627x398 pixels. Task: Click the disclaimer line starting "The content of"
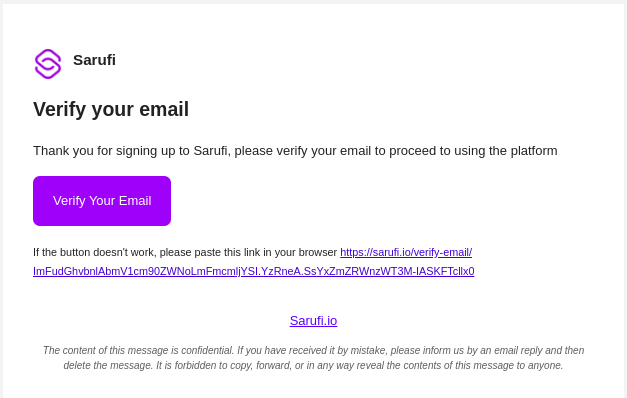click(314, 350)
